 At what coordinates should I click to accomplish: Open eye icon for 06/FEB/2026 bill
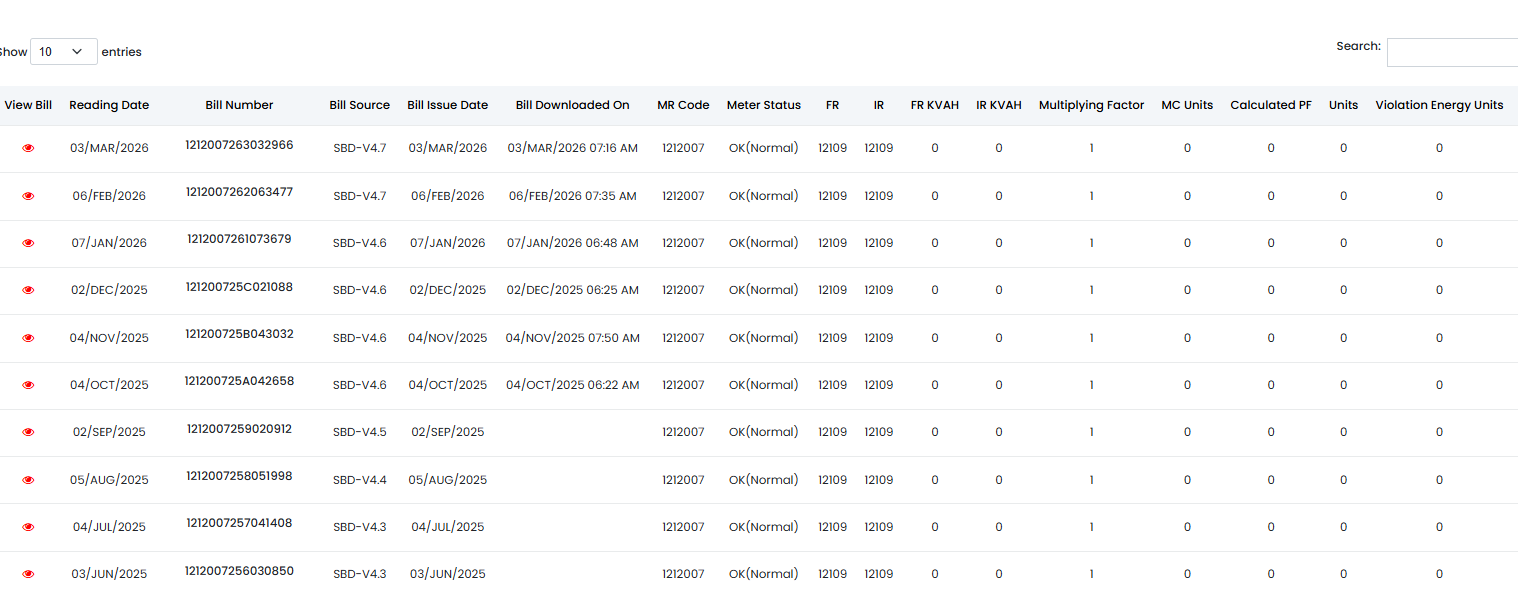click(x=28, y=196)
